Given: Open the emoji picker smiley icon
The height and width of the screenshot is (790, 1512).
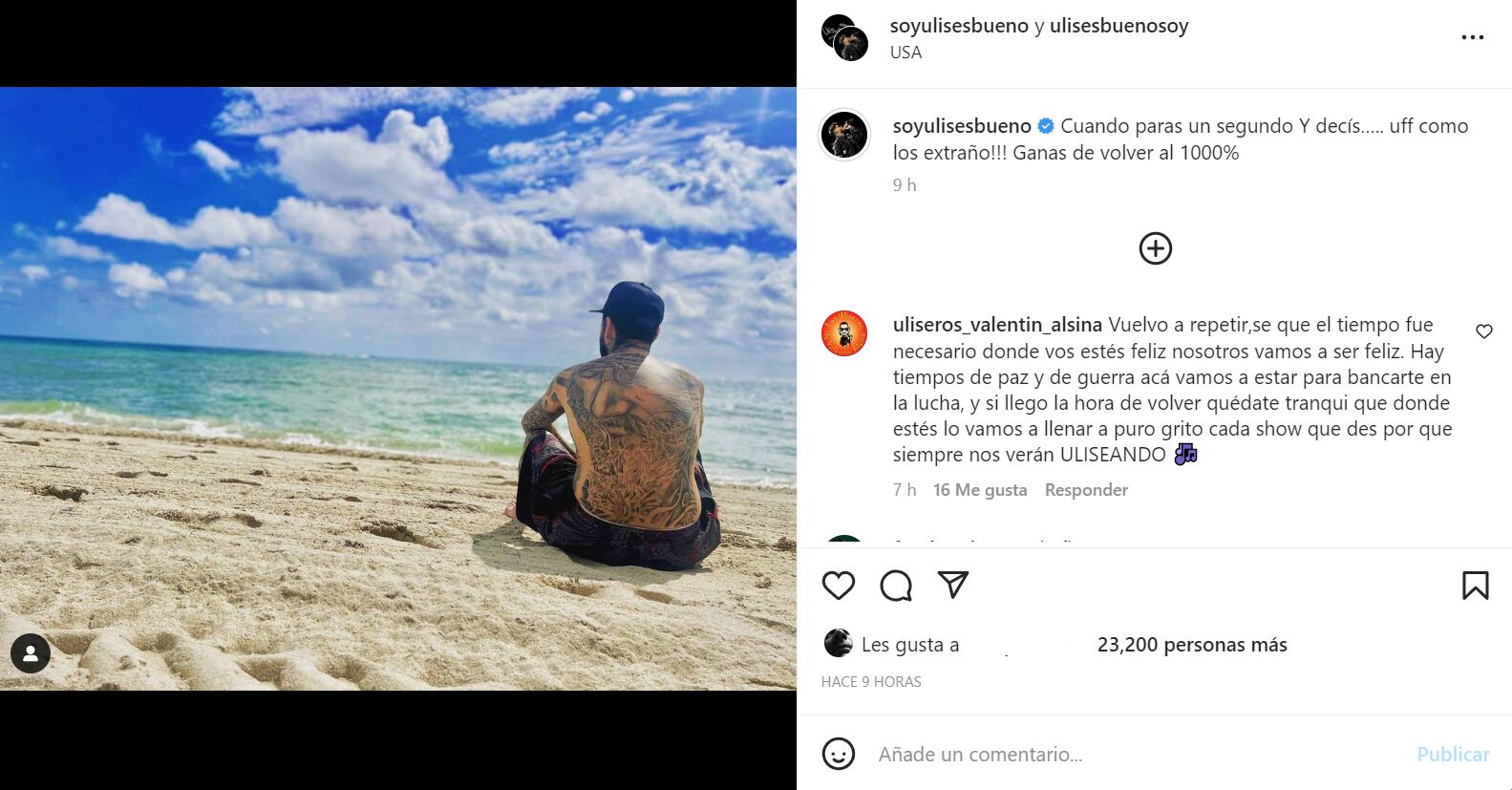Looking at the screenshot, I should pos(839,754).
